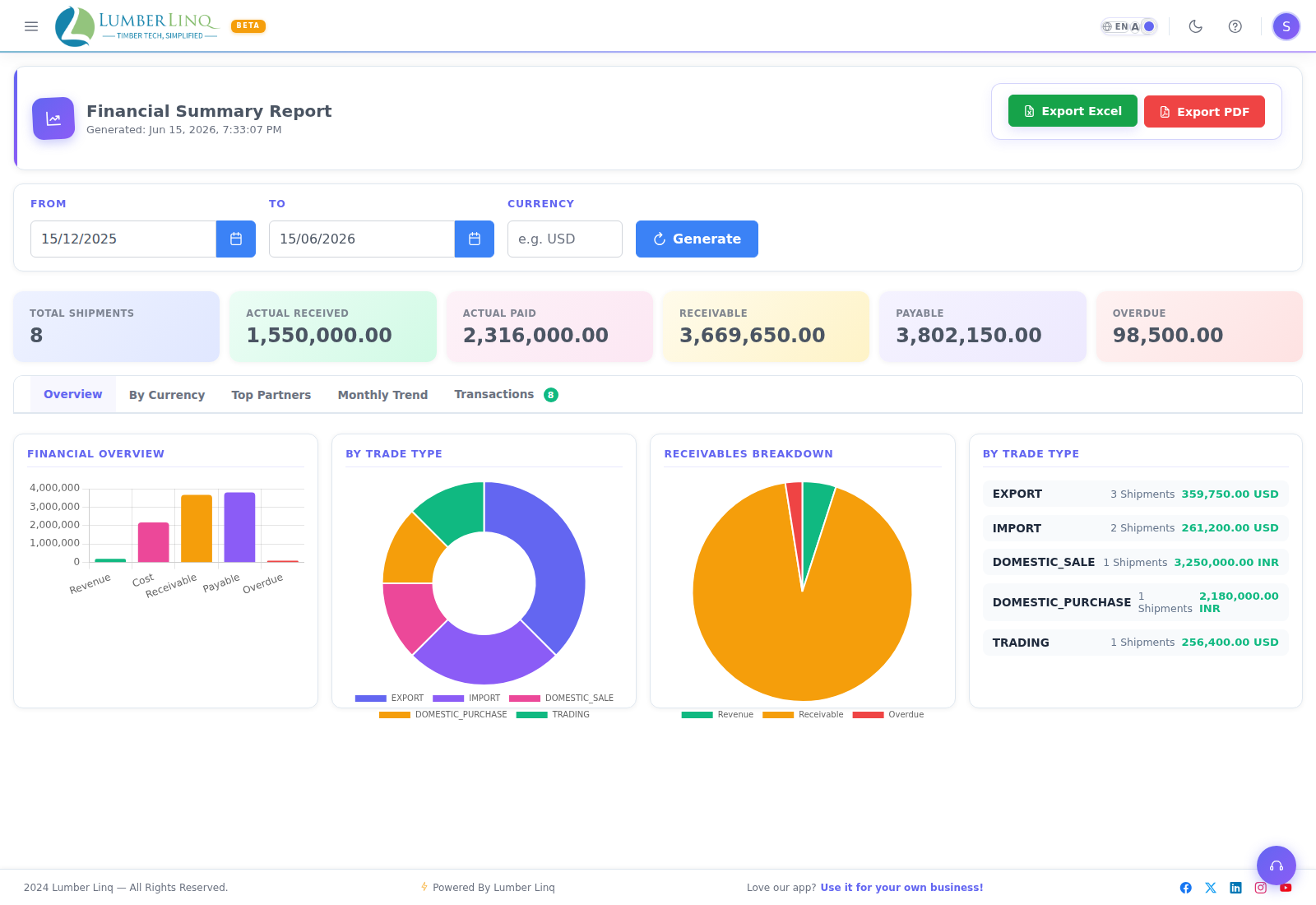Open the LinkedIn icon
This screenshot has height=905, width=1316.
[1235, 888]
